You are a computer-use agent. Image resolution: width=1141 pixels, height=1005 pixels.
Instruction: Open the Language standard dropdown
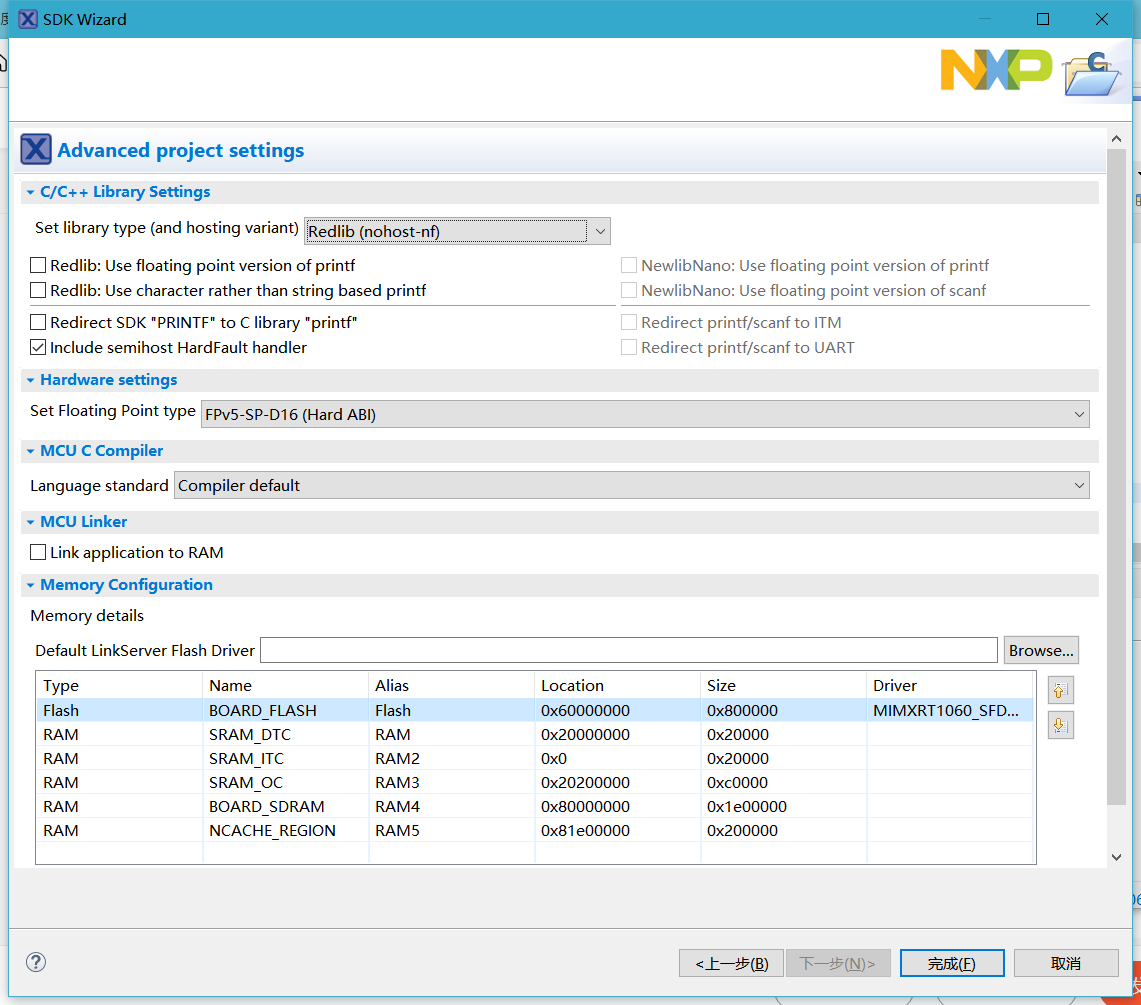(x=1079, y=485)
